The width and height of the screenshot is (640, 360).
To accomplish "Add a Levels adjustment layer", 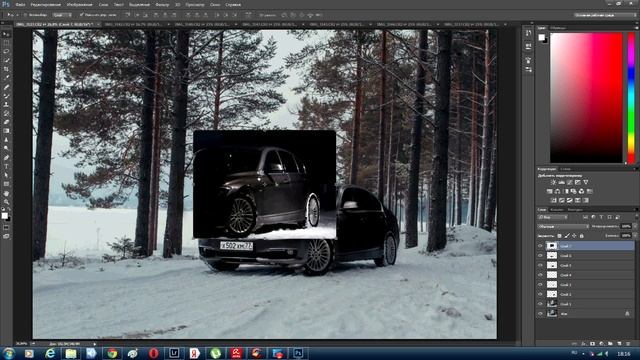I will pos(562,182).
